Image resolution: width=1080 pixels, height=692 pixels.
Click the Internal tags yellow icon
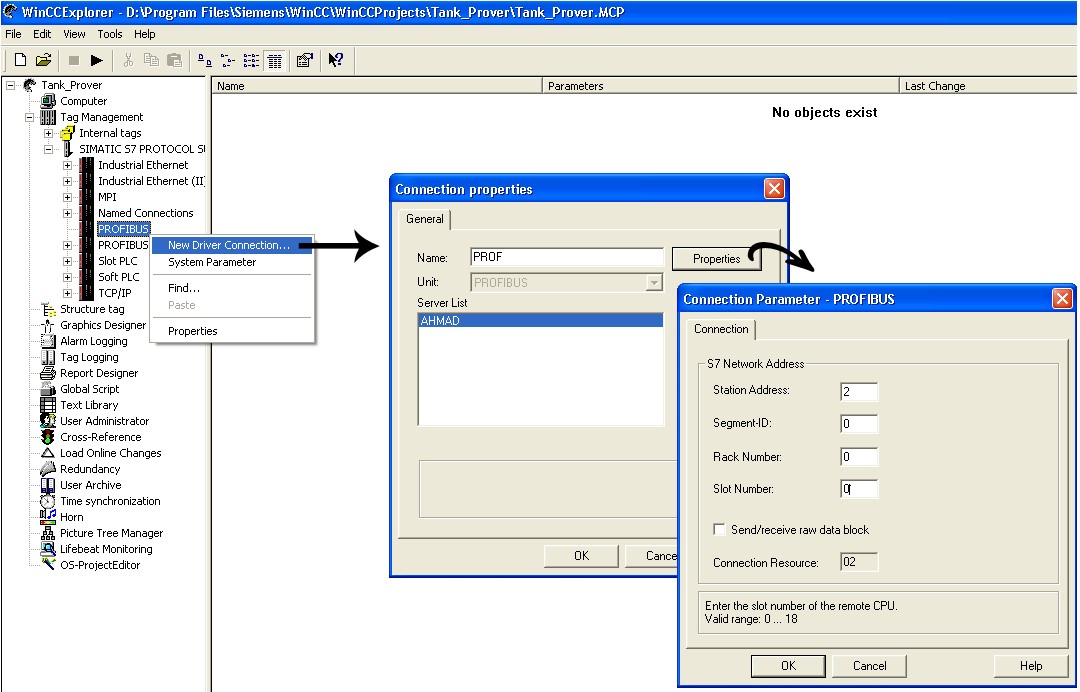pos(67,133)
